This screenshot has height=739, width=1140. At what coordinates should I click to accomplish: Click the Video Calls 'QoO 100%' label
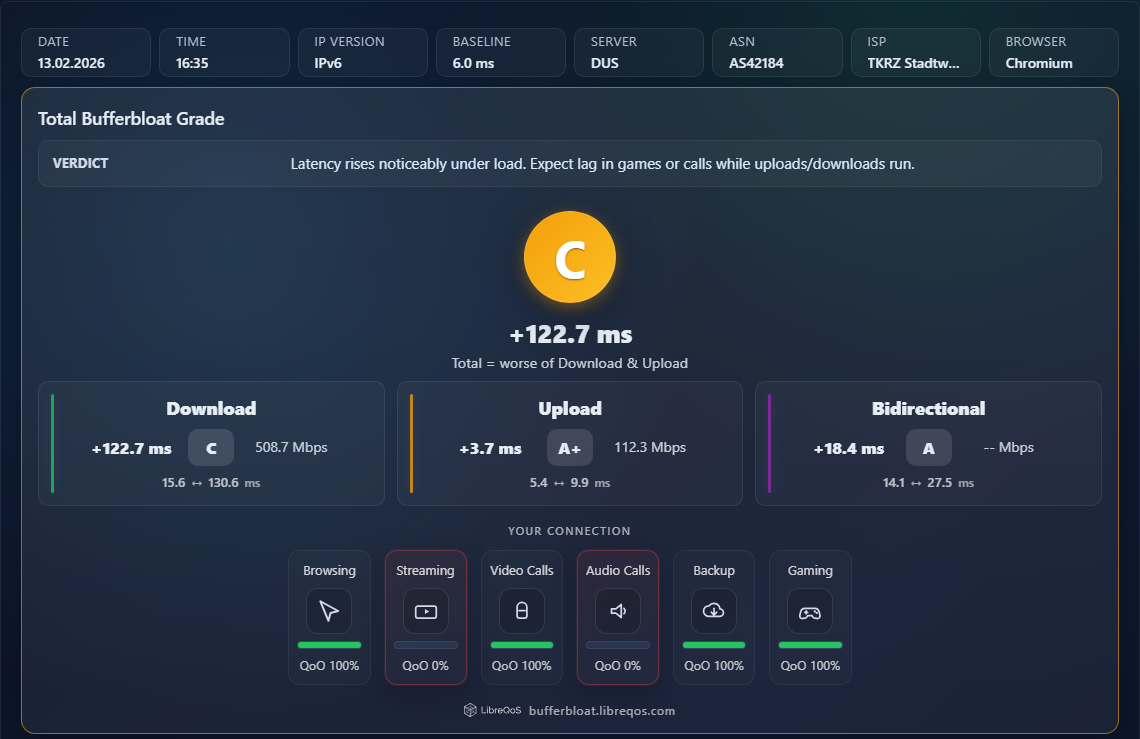click(x=521, y=666)
